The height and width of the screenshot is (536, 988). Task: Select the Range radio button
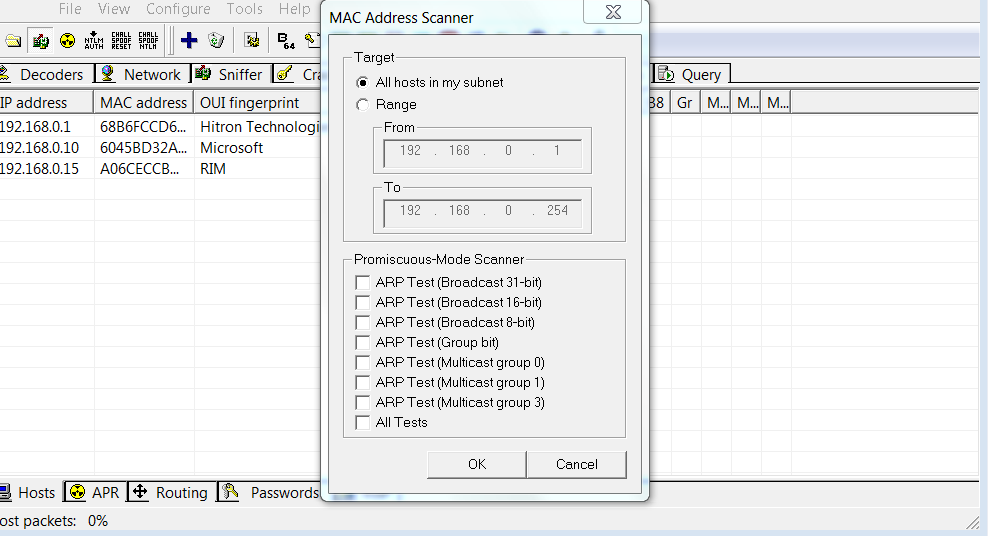click(x=362, y=105)
